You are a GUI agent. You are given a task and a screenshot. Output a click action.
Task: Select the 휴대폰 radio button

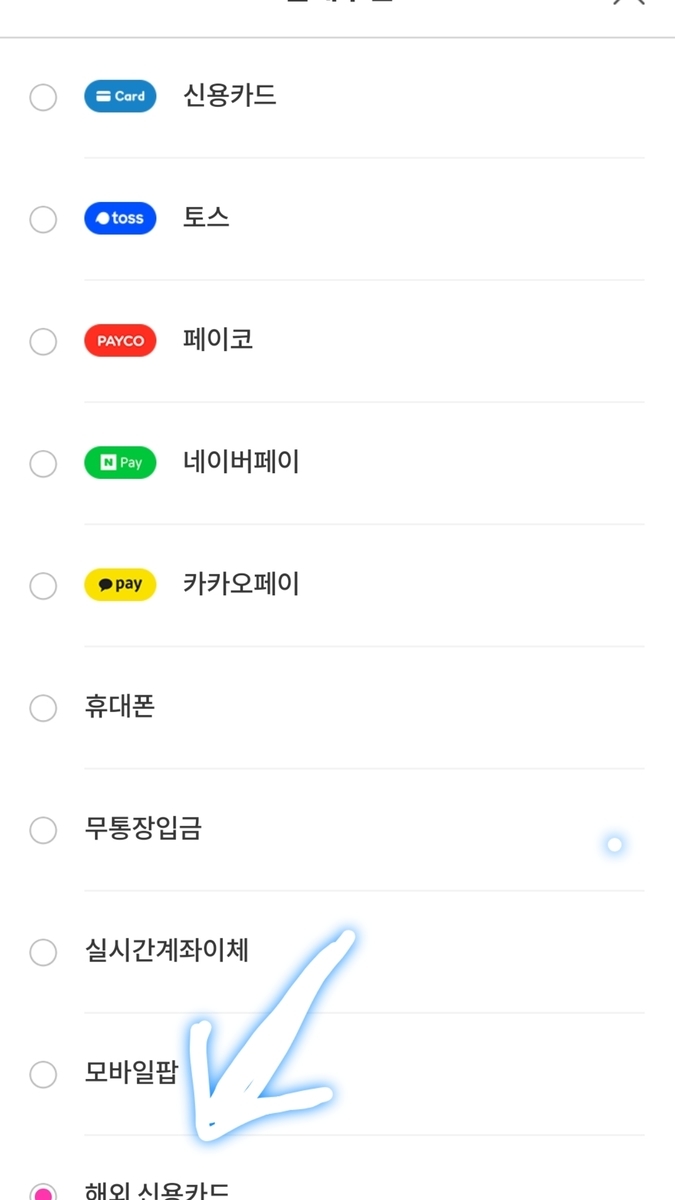coord(43,708)
